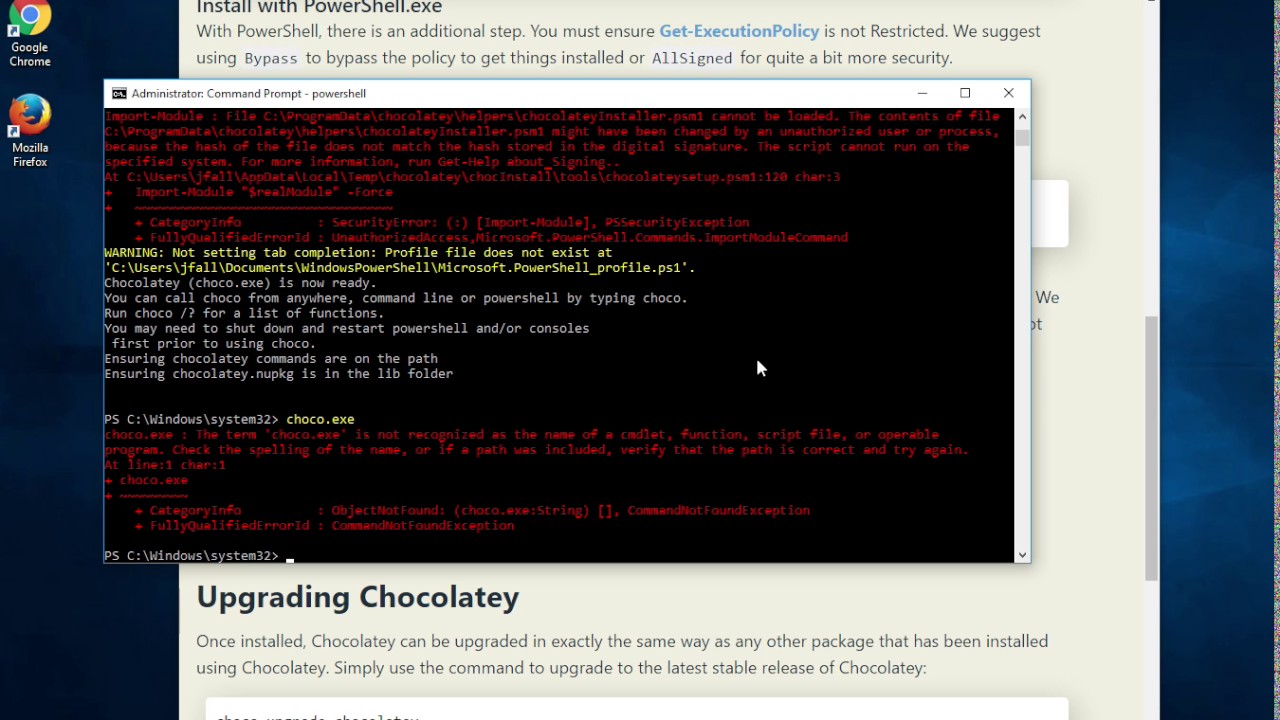Click the 'Import-Module "$realModule" -Force' line

click(264, 192)
